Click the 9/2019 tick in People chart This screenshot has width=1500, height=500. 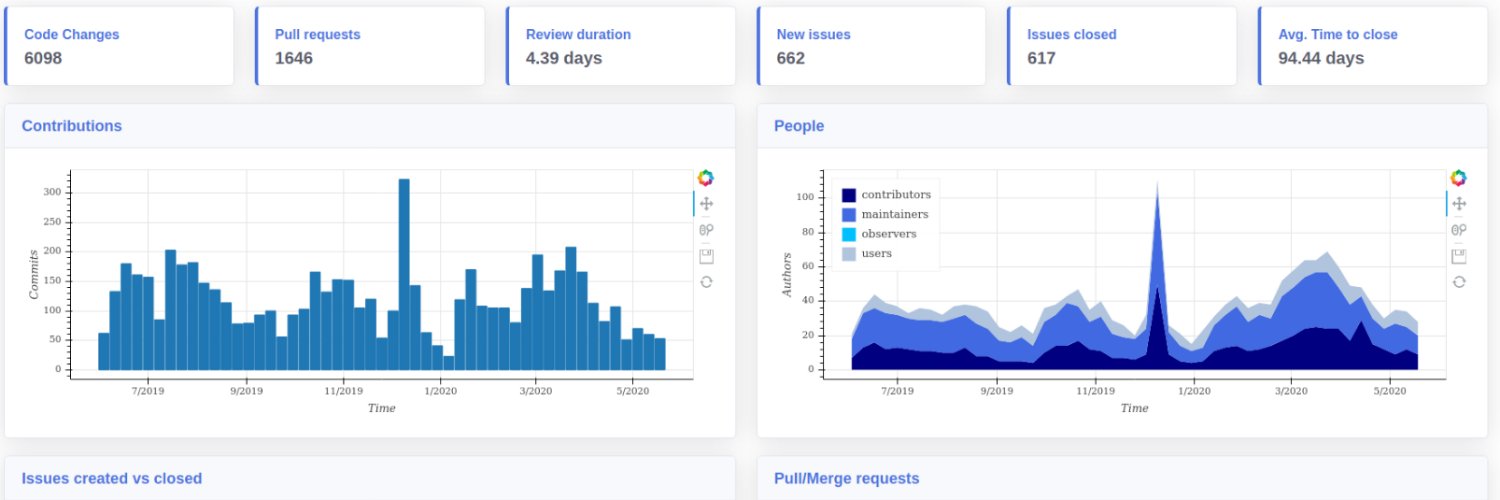(x=997, y=391)
